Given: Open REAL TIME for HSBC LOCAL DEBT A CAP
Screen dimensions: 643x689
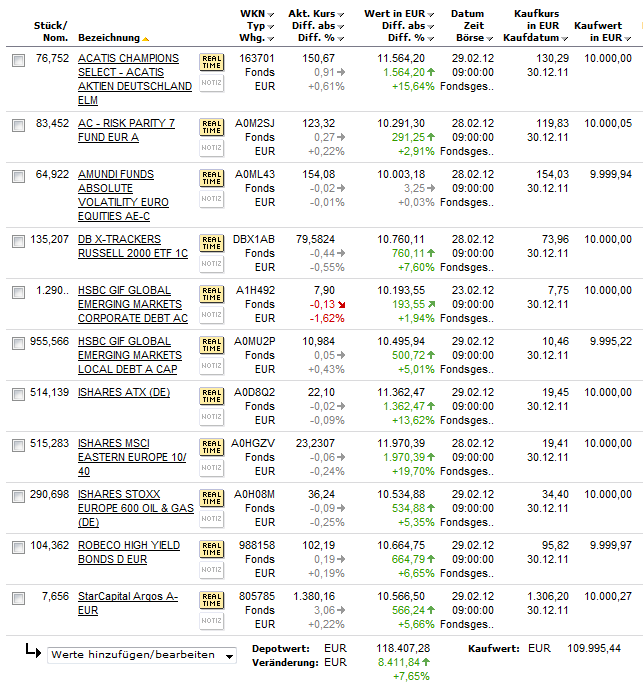Looking at the screenshot, I should point(211,345).
